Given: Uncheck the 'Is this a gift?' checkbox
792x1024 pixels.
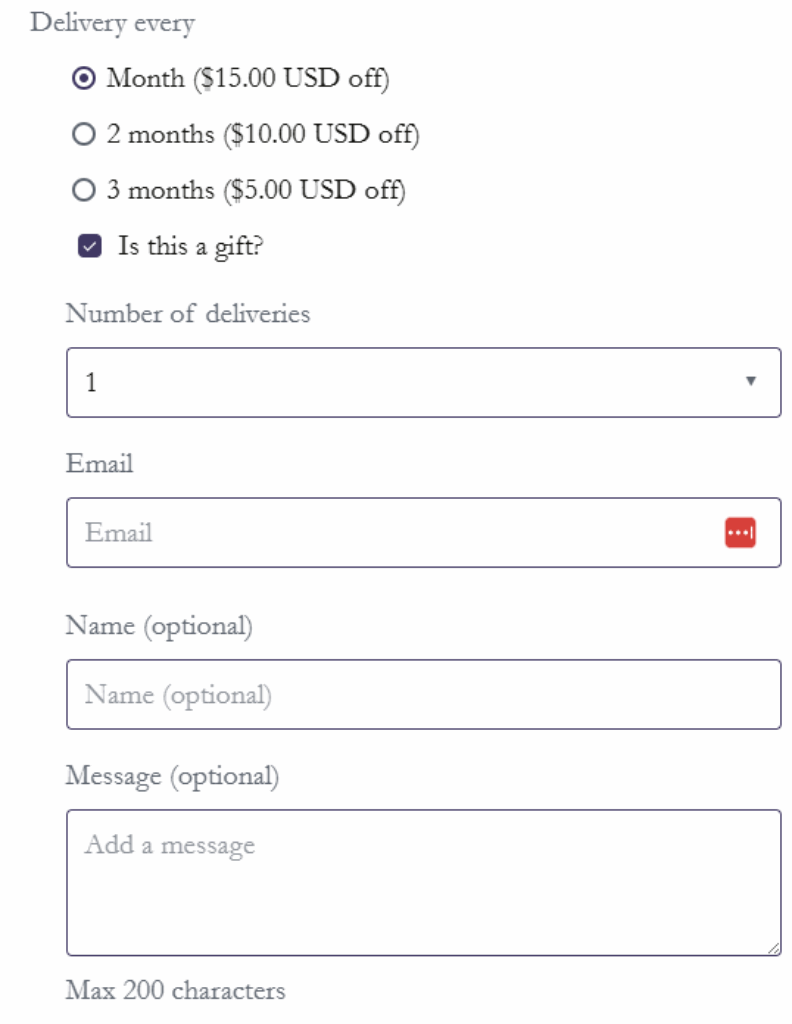Looking at the screenshot, I should (x=90, y=247).
